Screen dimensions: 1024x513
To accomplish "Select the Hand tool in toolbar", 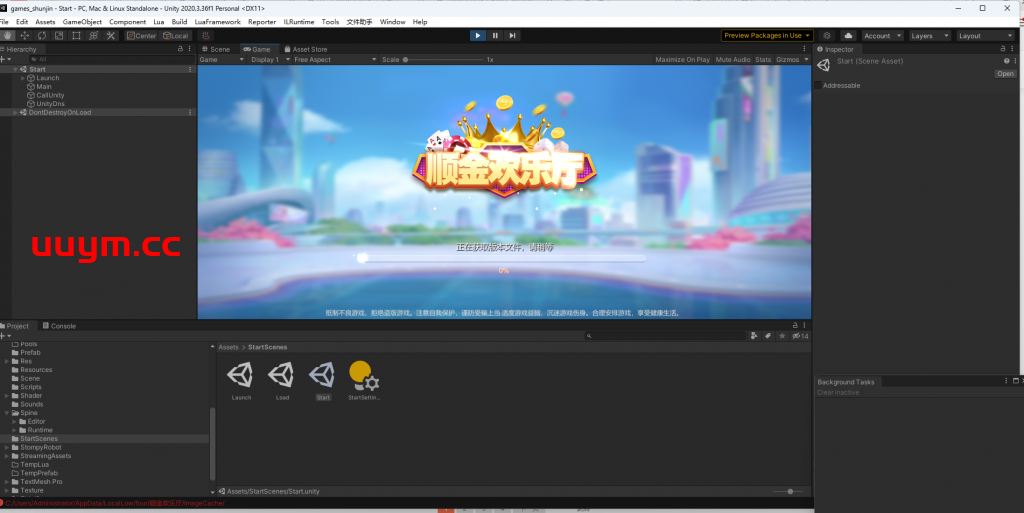I will click(x=8, y=36).
